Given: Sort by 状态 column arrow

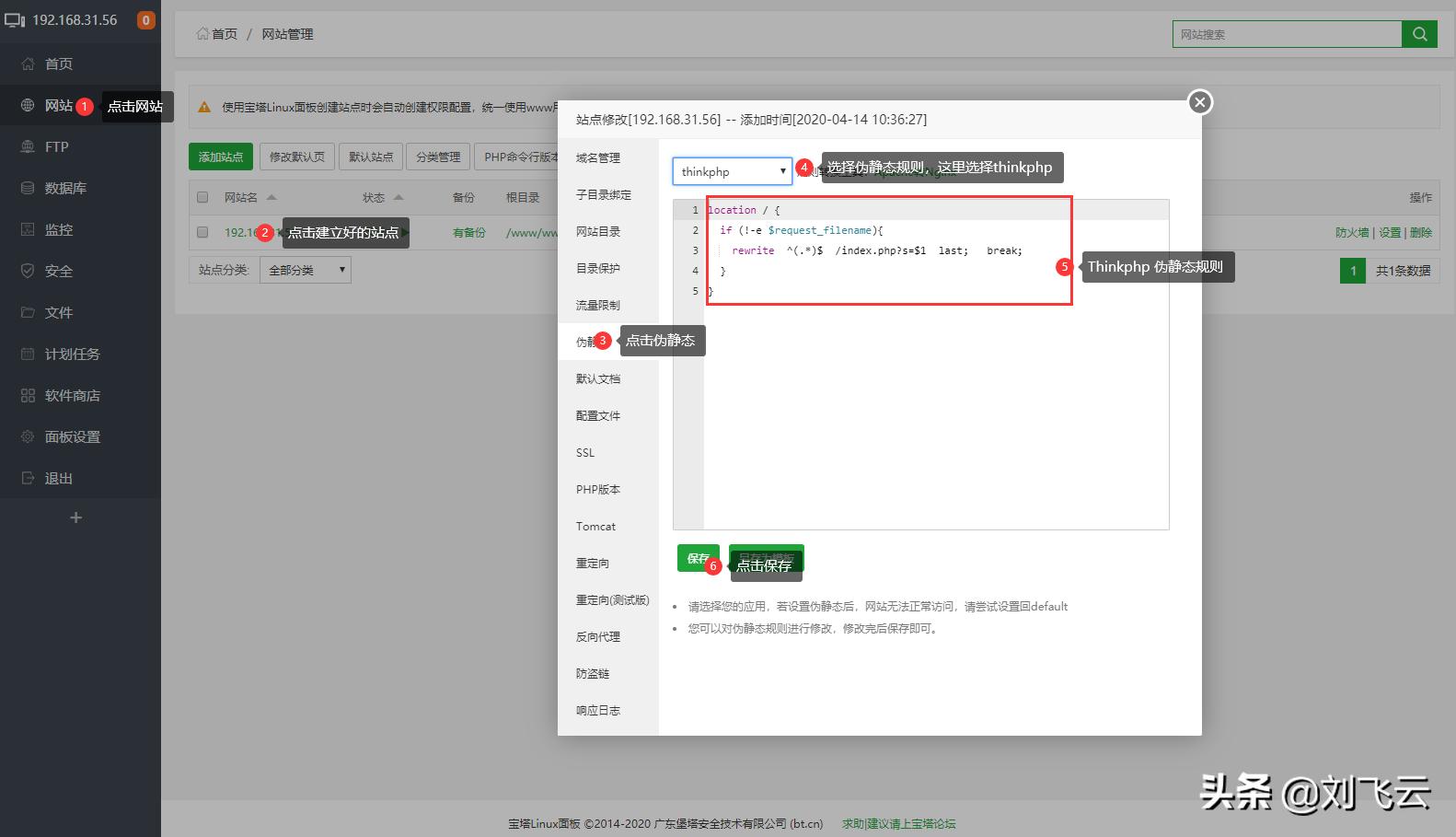Looking at the screenshot, I should (x=398, y=197).
